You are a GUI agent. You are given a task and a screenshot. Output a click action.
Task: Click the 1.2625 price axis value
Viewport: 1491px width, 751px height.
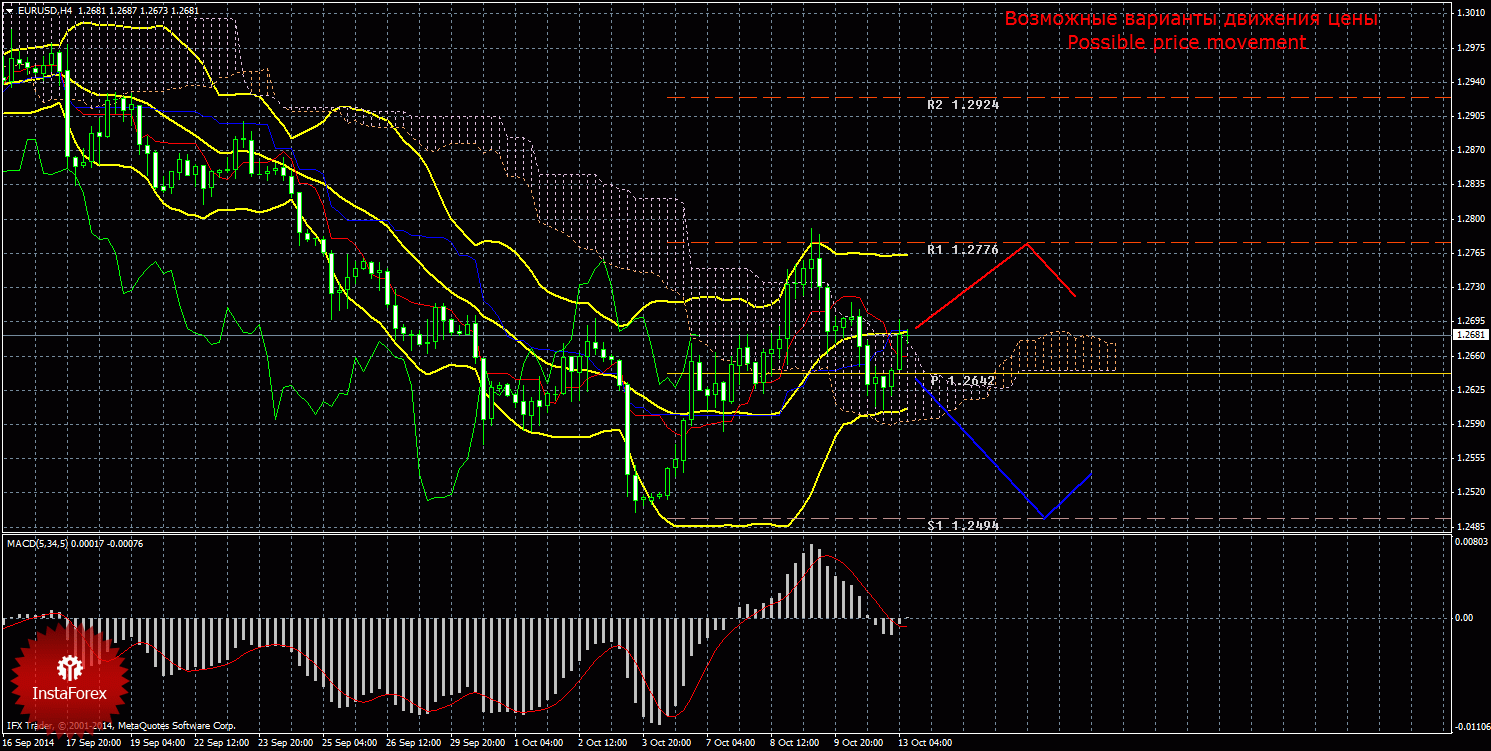coord(1470,390)
